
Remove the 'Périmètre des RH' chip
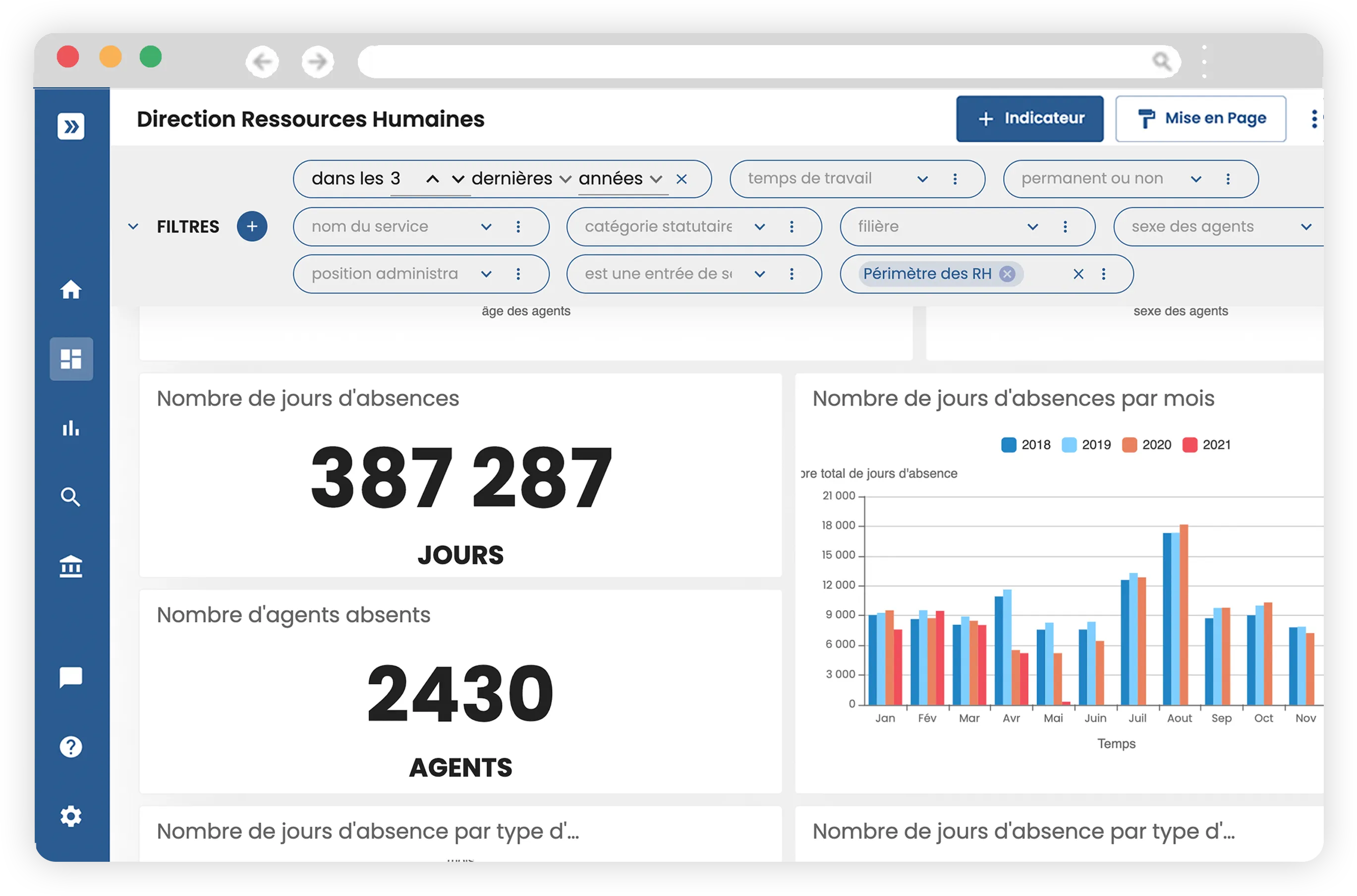tap(1007, 274)
